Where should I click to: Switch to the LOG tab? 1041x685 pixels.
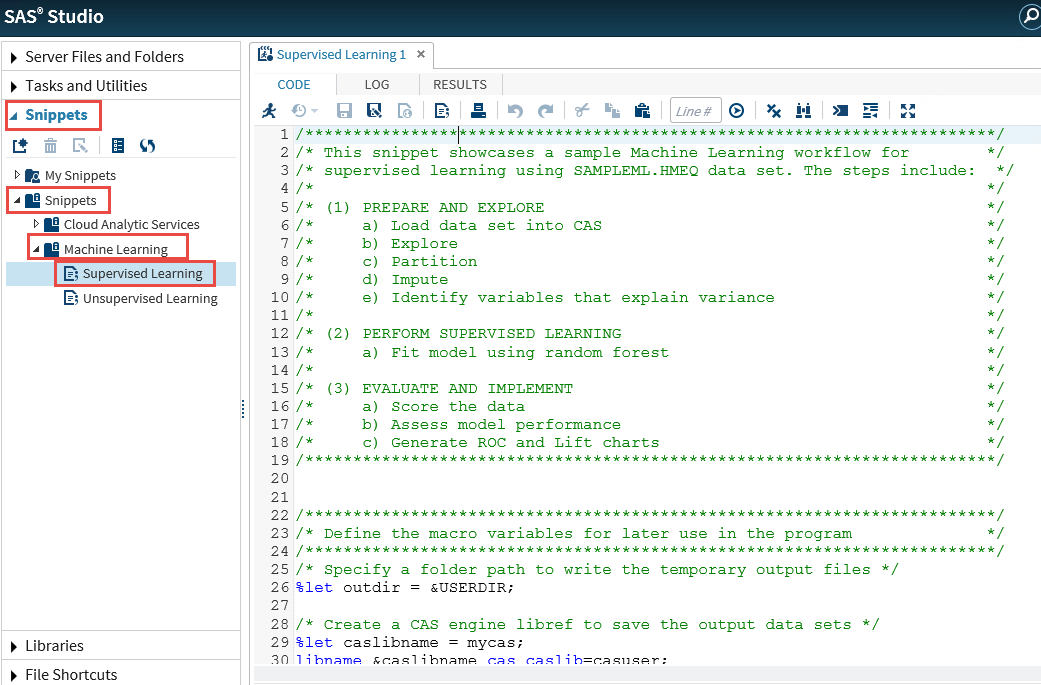coord(376,85)
